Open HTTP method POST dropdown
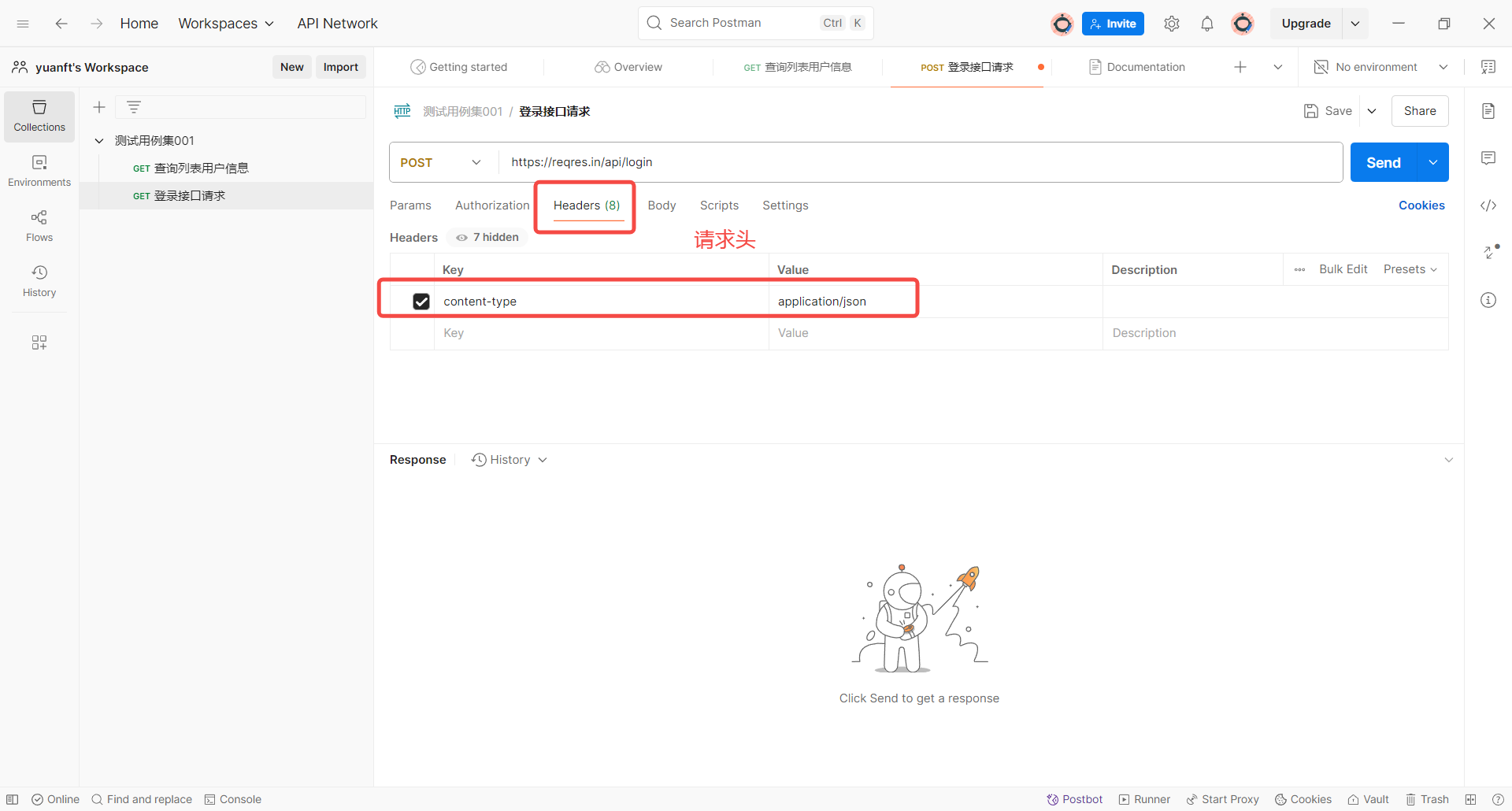Screen dimensions: 1512x811 (x=441, y=162)
